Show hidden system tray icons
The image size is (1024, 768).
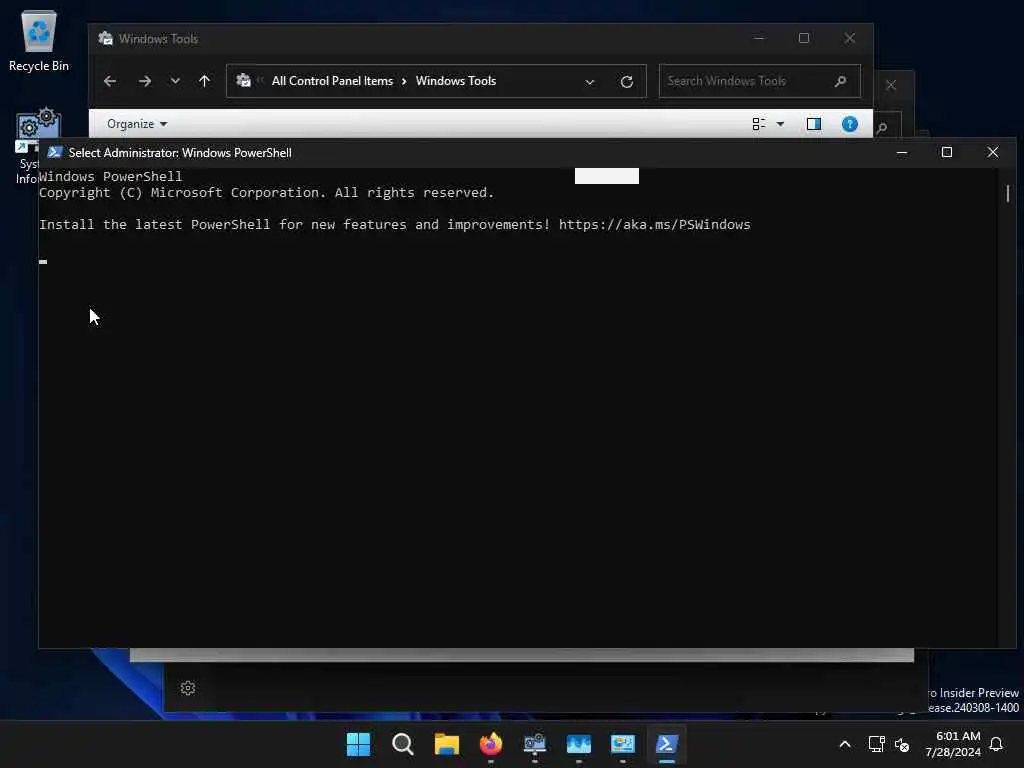(844, 744)
